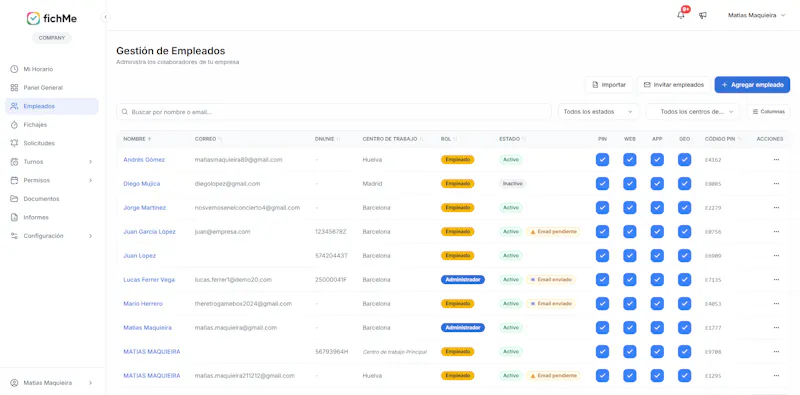Toggle WEB checkbox for Diego Mujica
This screenshot has width=800, height=395.
pyautogui.click(x=630, y=184)
